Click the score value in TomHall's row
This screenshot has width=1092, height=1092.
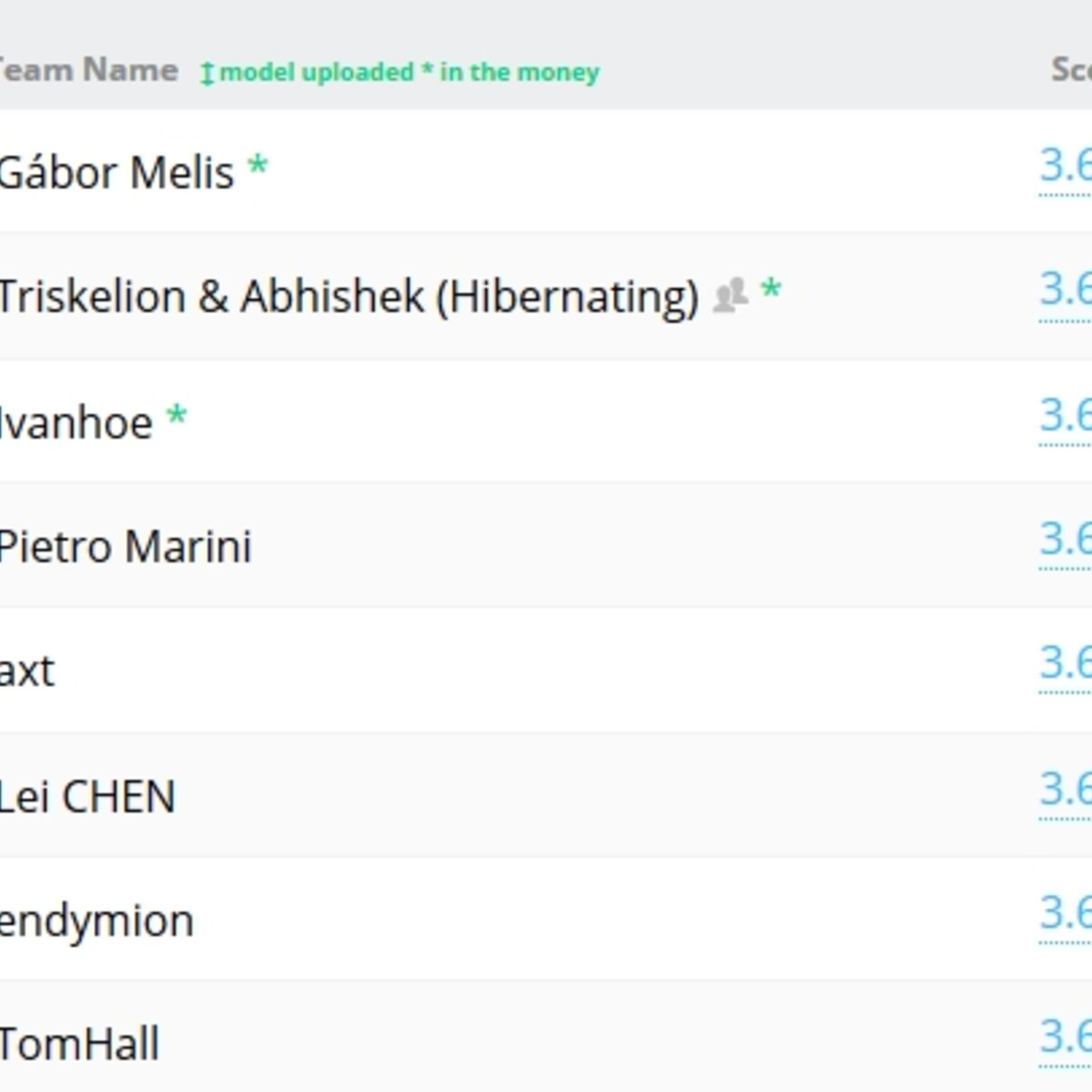point(1066,1037)
